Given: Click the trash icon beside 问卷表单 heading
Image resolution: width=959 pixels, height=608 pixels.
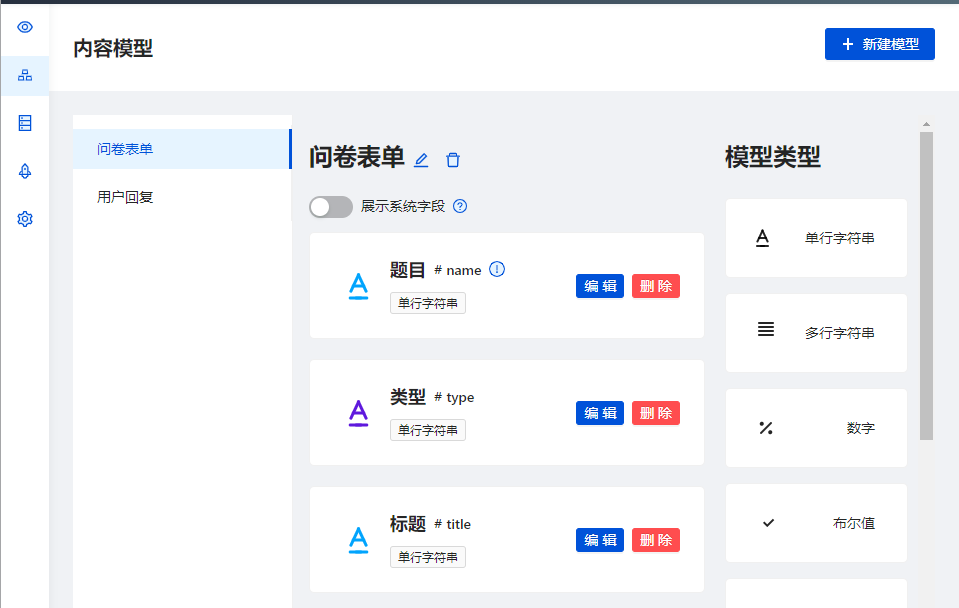Looking at the screenshot, I should (x=453, y=160).
